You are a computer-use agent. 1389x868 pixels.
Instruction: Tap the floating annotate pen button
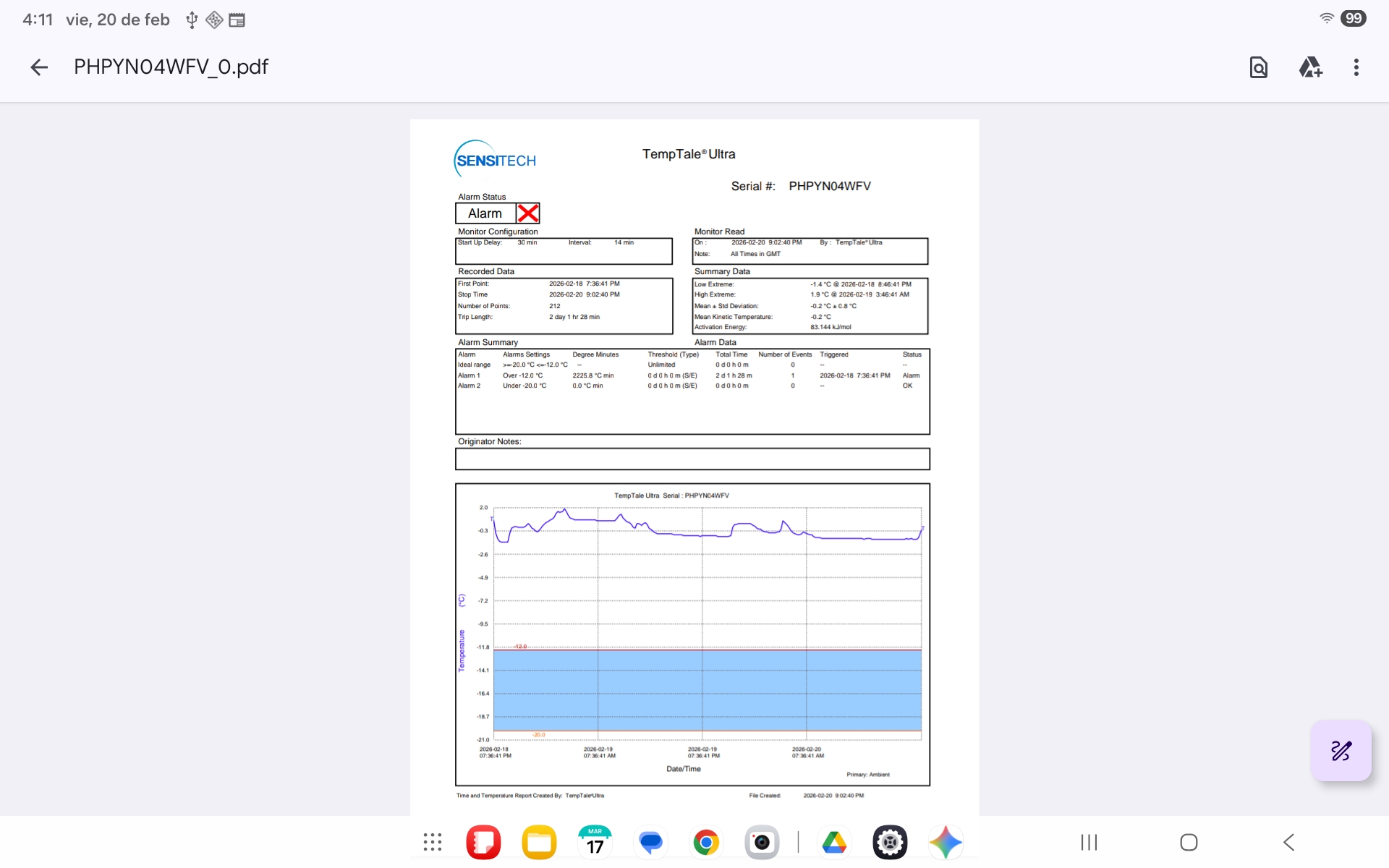pos(1341,751)
